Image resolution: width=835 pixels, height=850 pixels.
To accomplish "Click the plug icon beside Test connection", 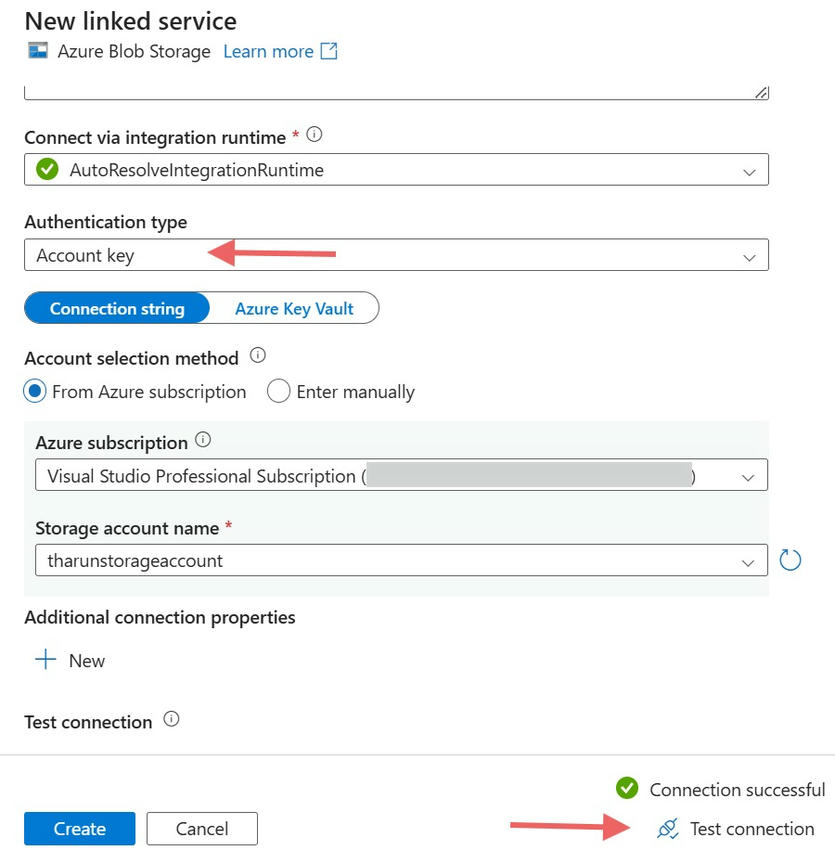I will click(x=666, y=829).
